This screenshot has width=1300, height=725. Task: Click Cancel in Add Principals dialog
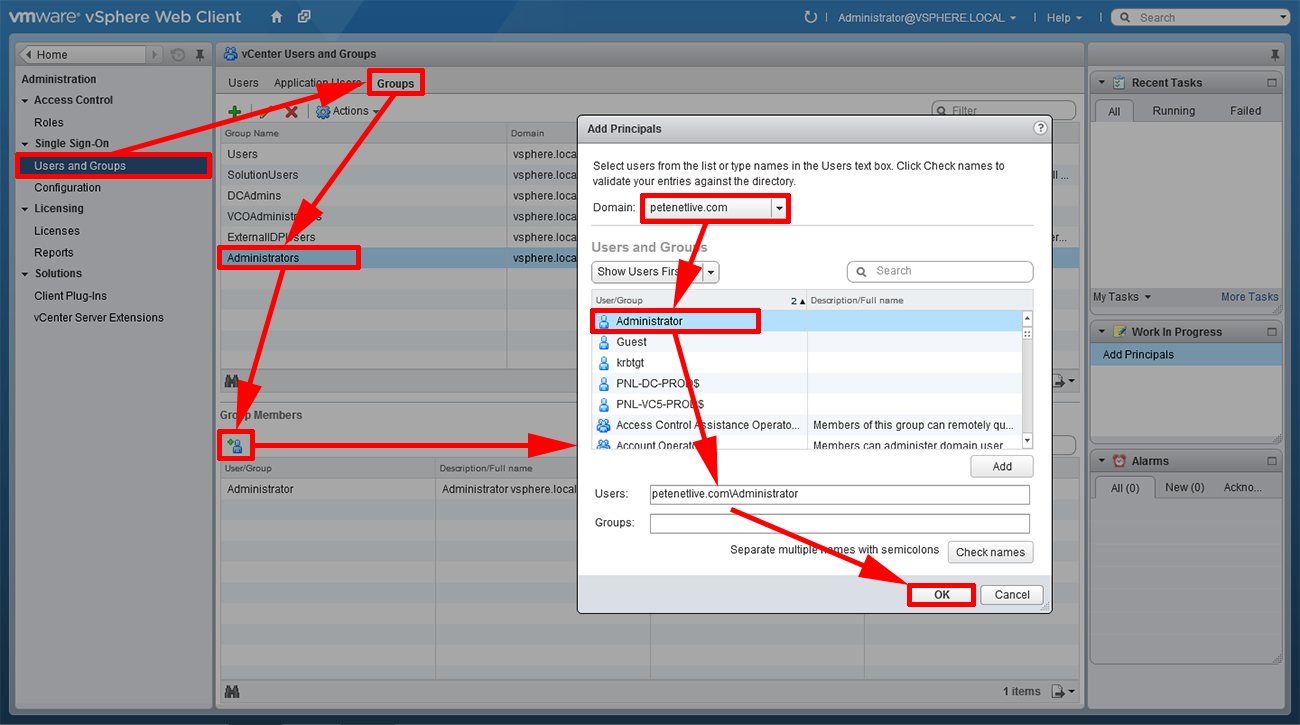1012,594
